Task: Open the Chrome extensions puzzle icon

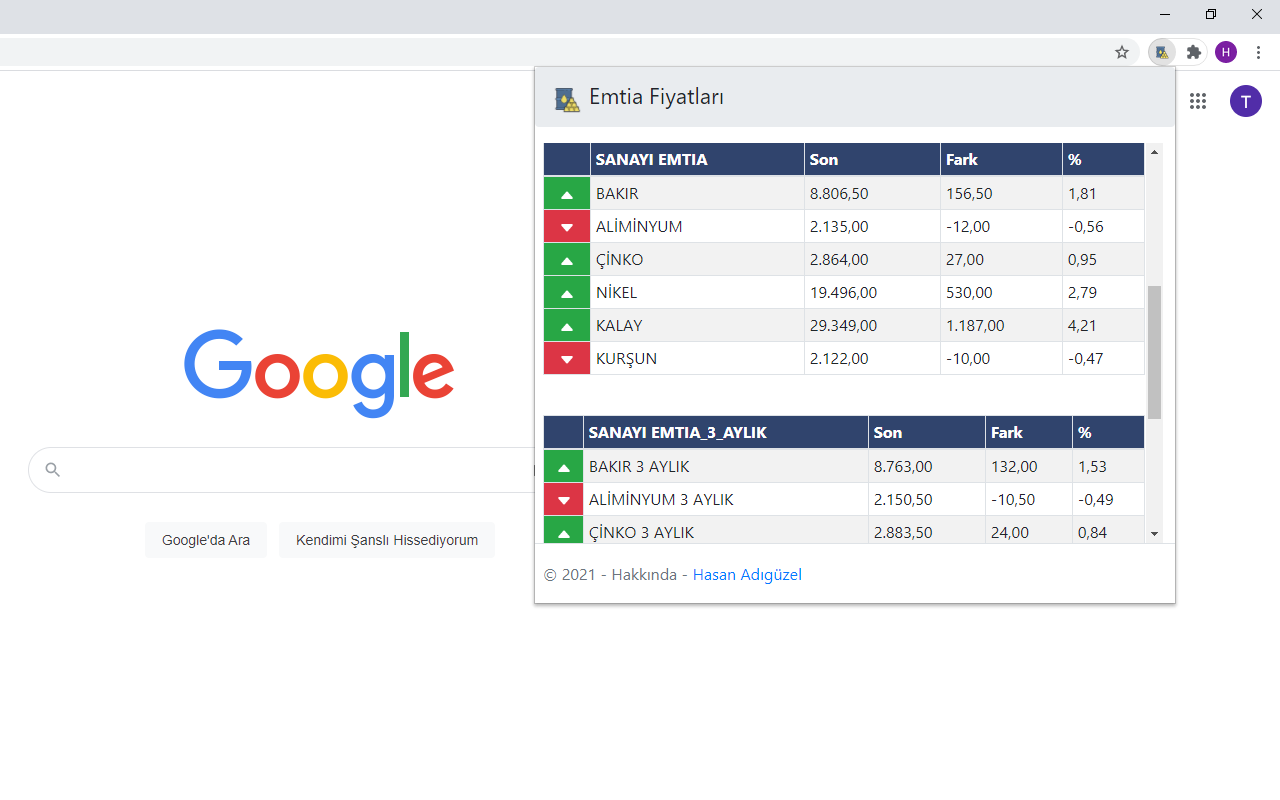Action: [x=1193, y=52]
